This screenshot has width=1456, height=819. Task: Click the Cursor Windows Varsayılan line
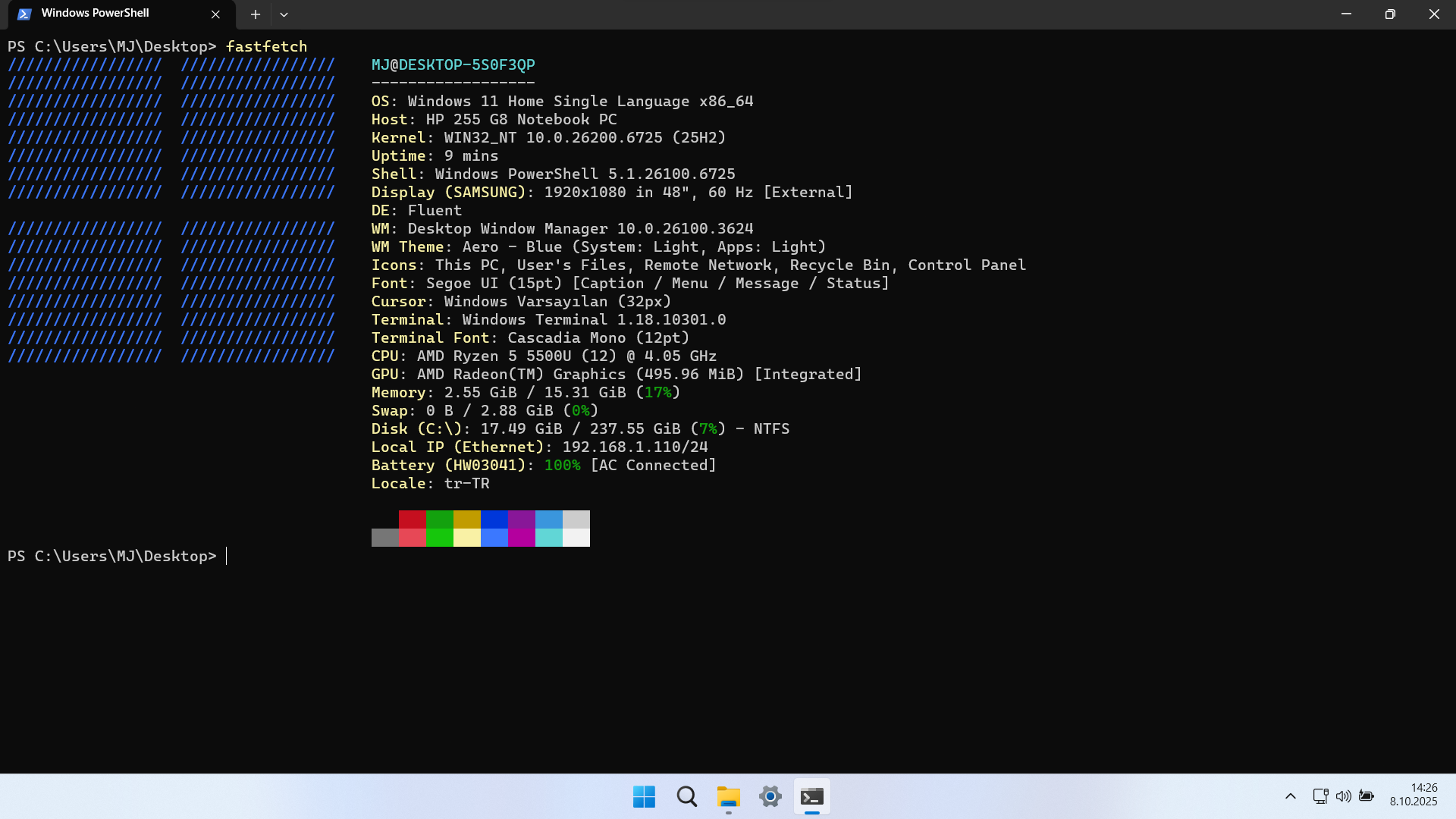click(x=522, y=301)
